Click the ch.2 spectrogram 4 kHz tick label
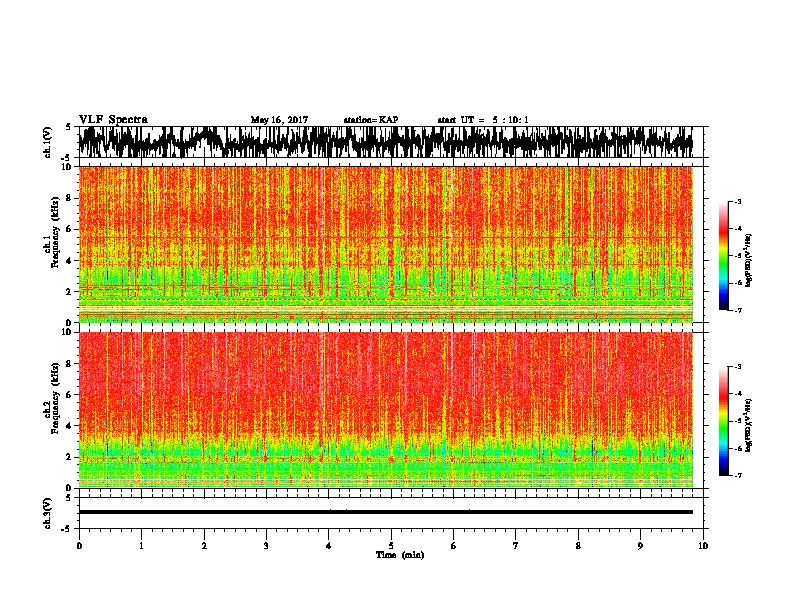The height and width of the screenshot is (612, 792). (x=70, y=426)
